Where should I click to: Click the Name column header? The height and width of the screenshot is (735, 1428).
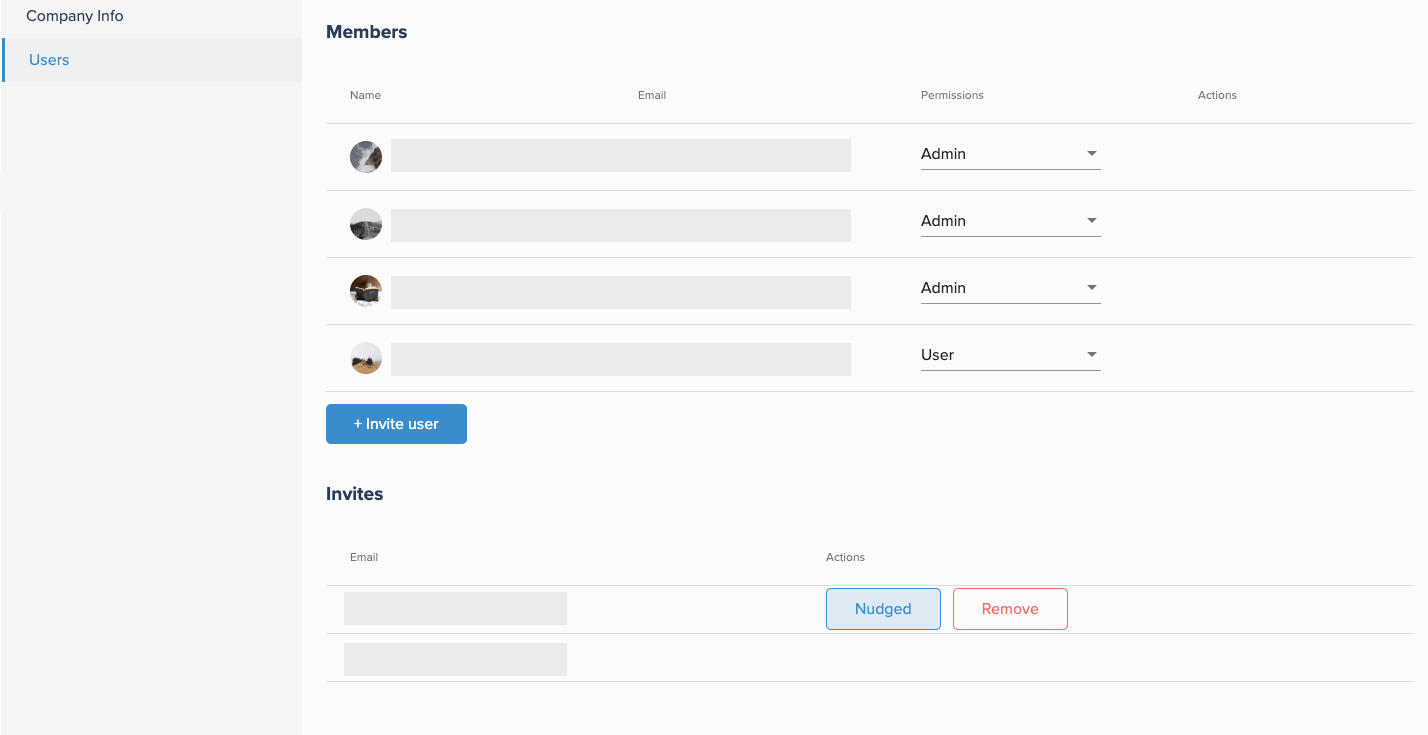365,95
